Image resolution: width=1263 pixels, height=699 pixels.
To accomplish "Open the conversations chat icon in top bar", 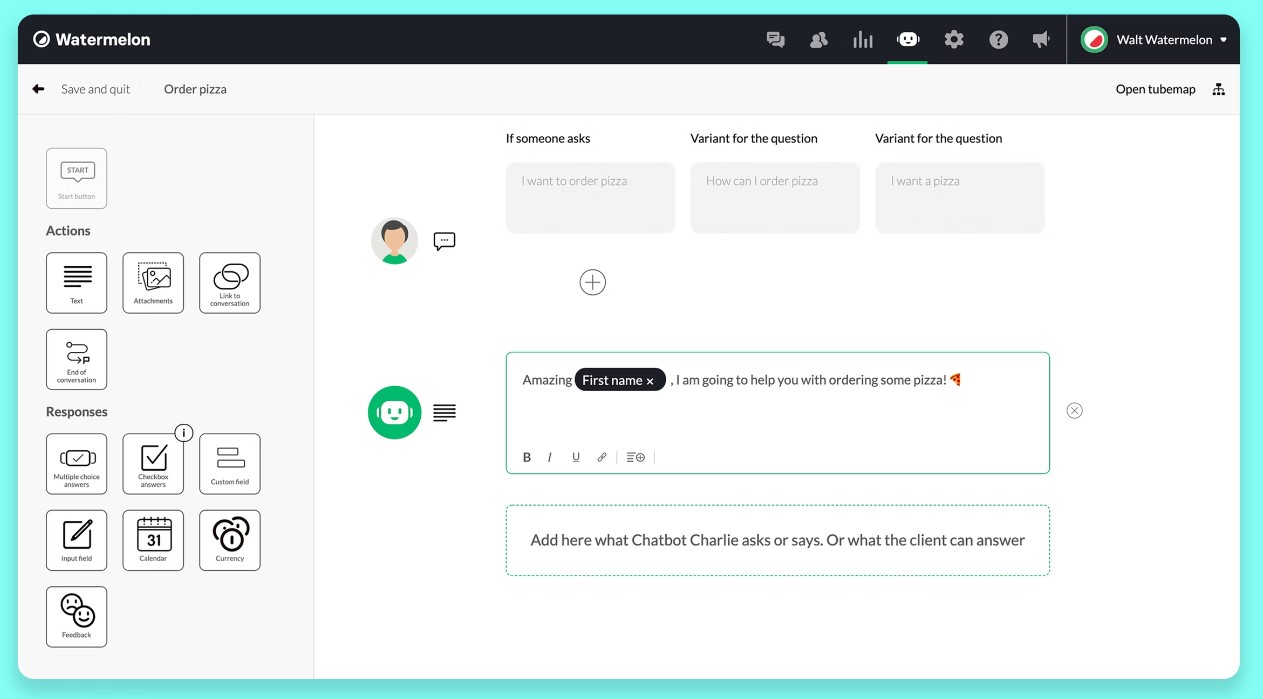I will point(775,40).
